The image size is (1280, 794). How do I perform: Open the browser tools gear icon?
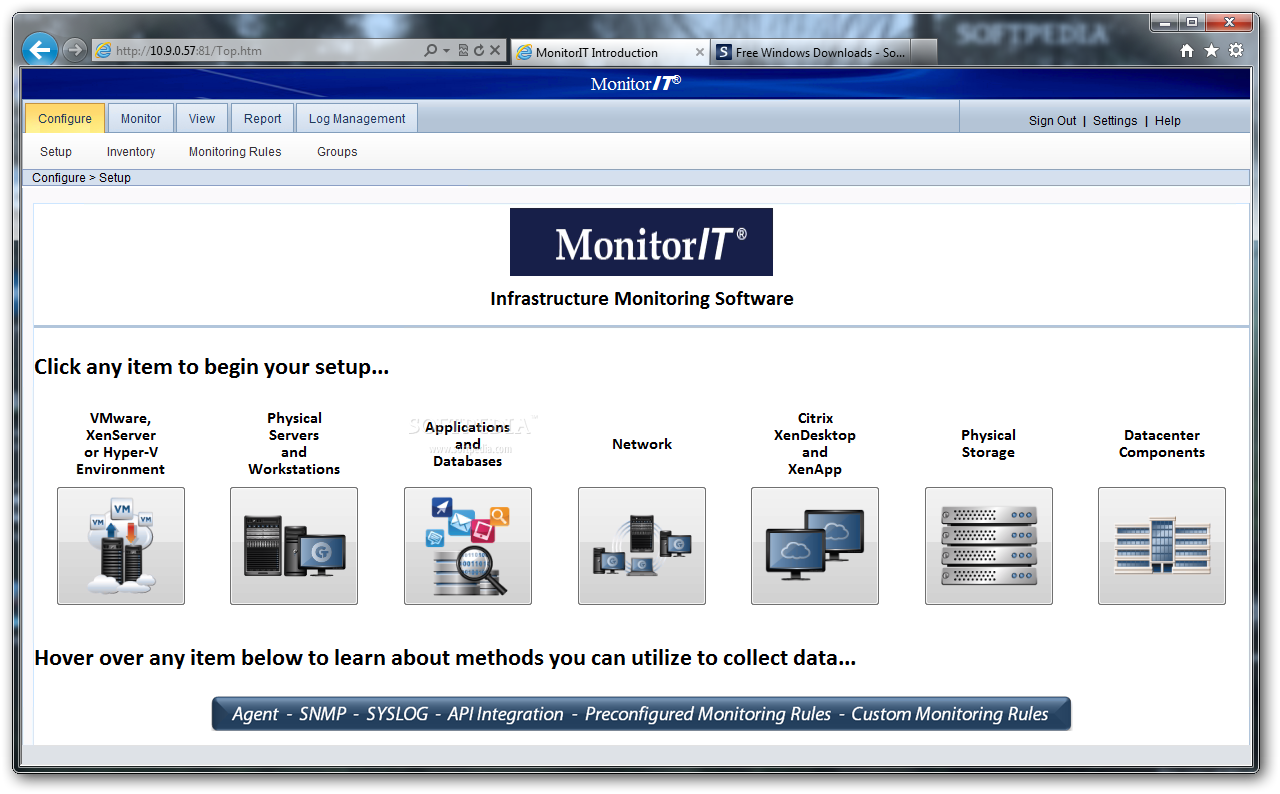tap(1236, 51)
